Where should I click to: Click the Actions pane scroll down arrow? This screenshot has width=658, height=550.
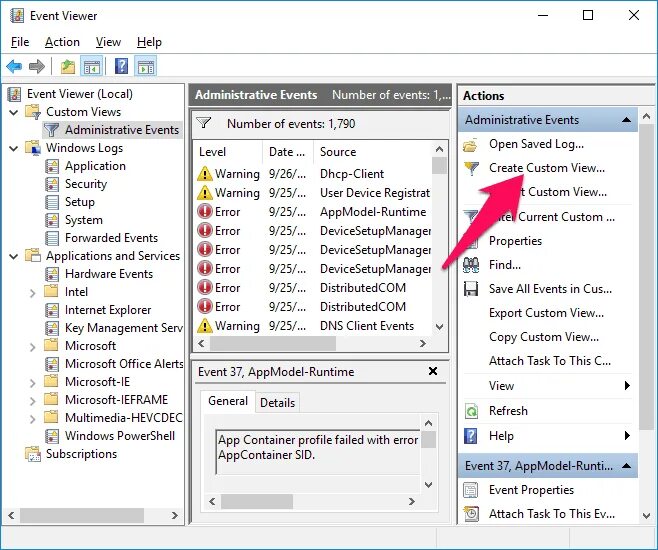tap(647, 516)
